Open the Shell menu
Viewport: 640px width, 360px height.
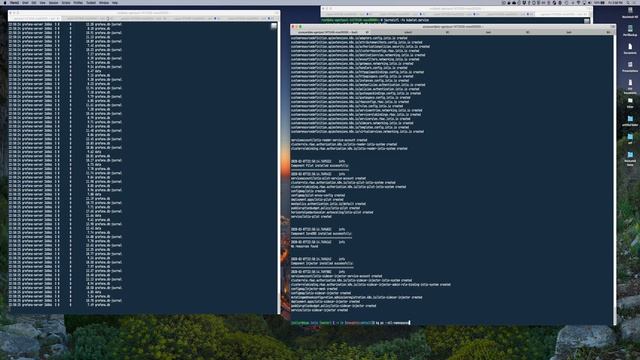tap(25, 2)
